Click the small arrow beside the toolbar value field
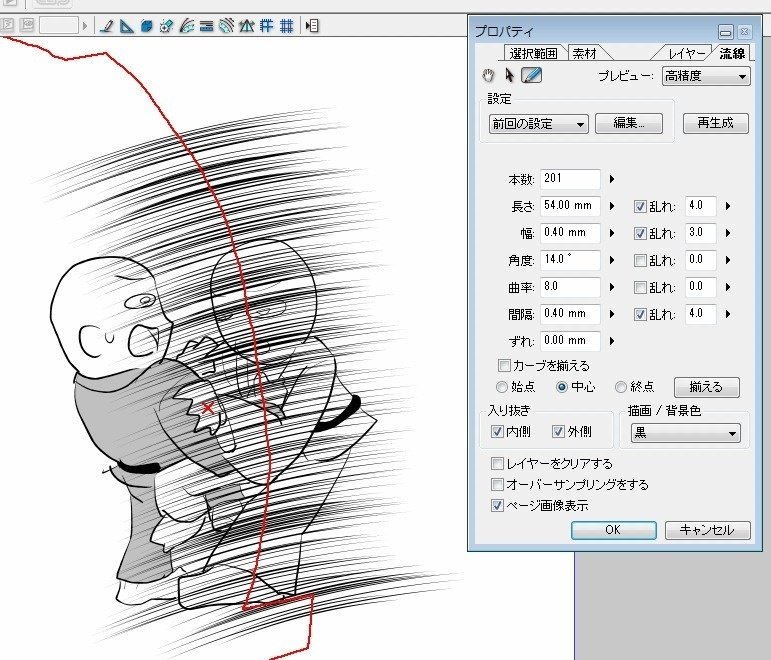 [x=85, y=26]
